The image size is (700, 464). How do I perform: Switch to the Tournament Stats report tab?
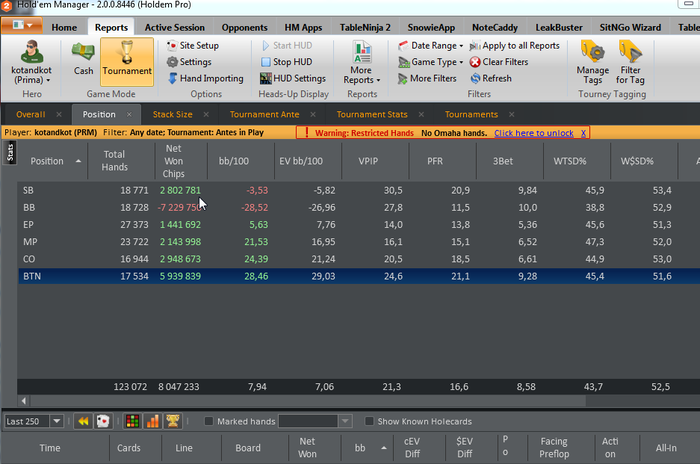(372, 114)
